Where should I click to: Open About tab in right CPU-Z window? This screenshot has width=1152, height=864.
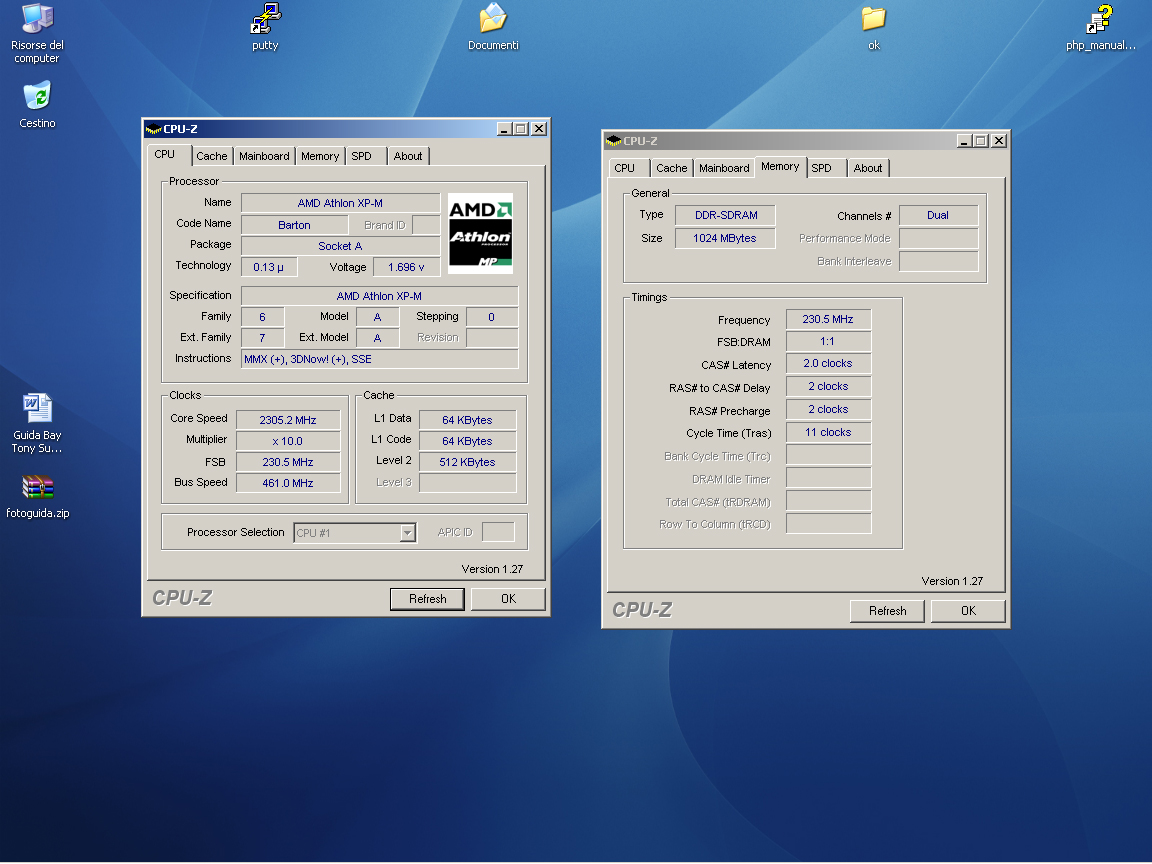point(868,168)
